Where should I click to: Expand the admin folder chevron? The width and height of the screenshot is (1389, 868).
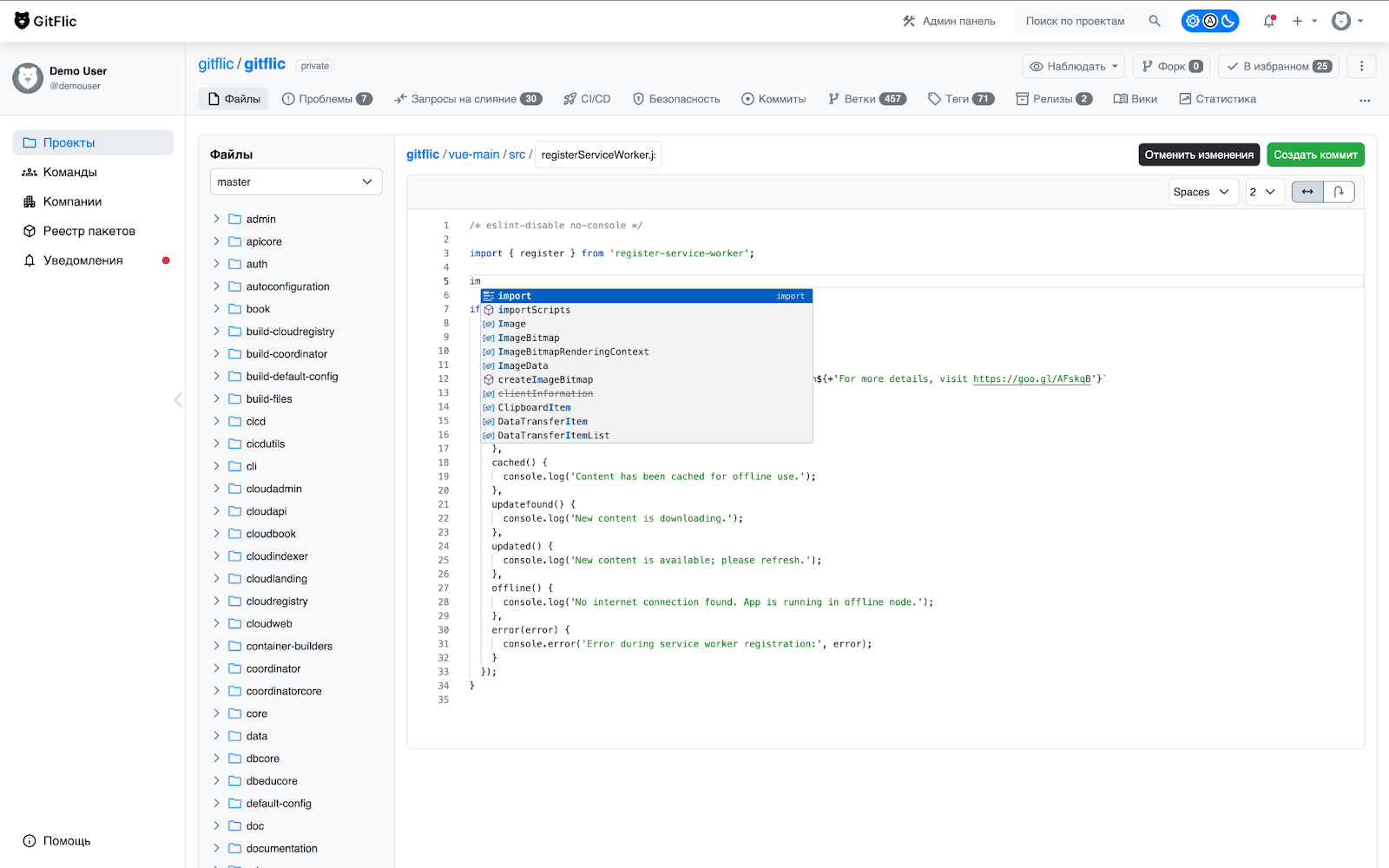(x=217, y=219)
